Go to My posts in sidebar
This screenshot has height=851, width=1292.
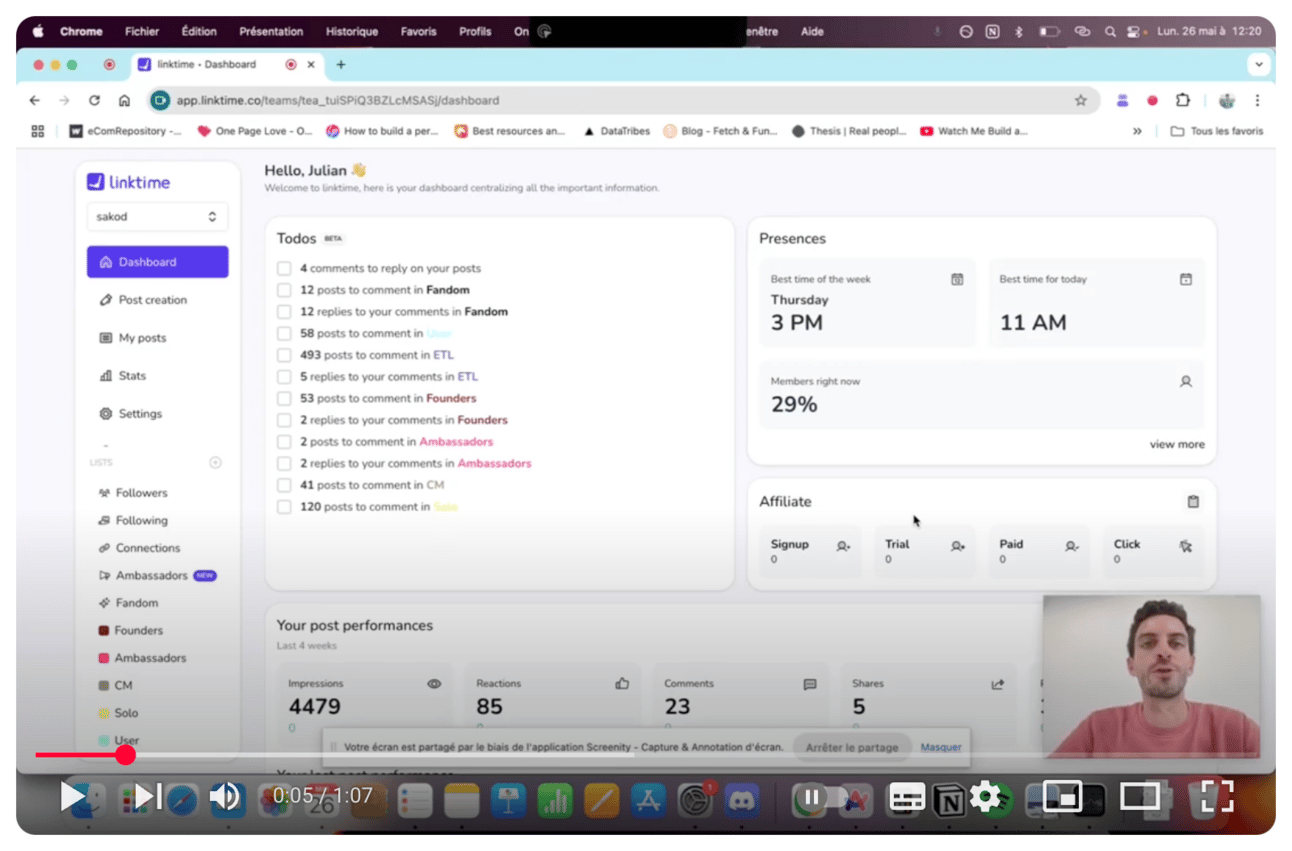pos(133,338)
